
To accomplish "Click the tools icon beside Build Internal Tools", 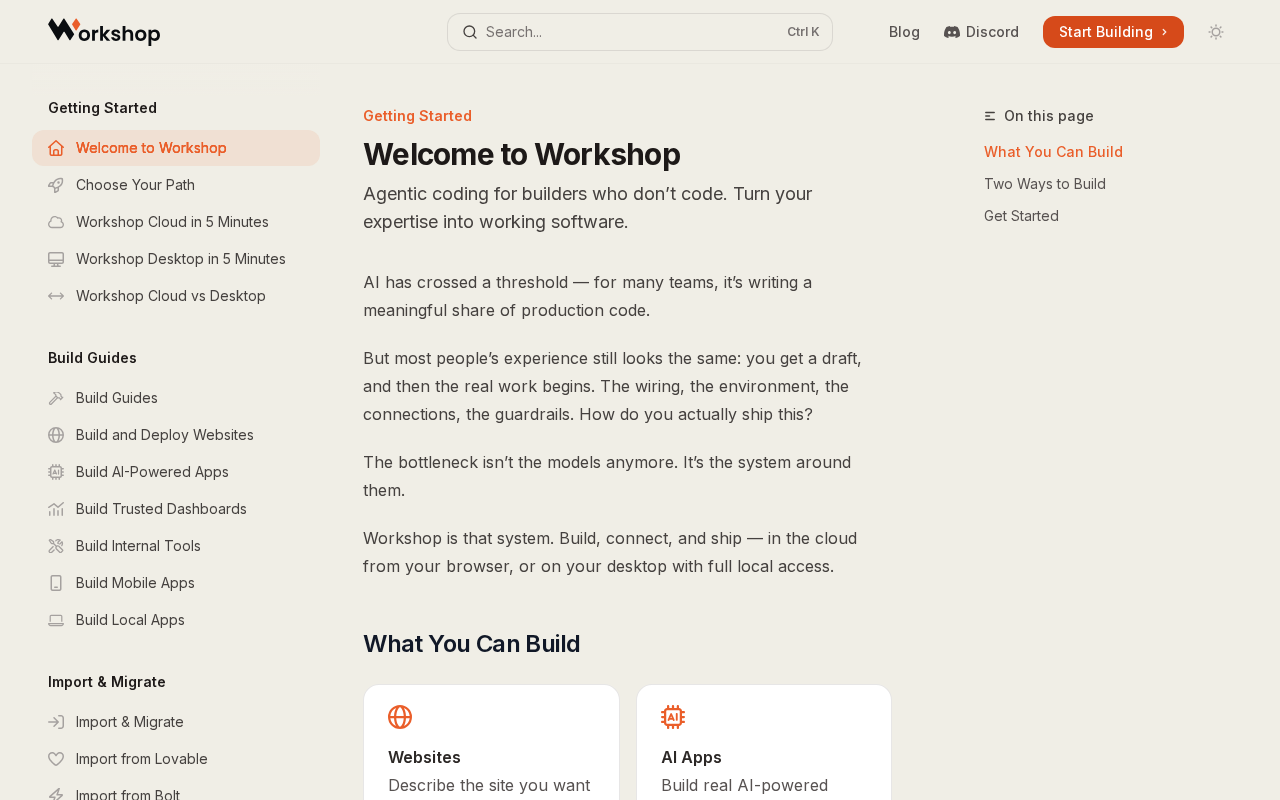I will pyautogui.click(x=56, y=546).
